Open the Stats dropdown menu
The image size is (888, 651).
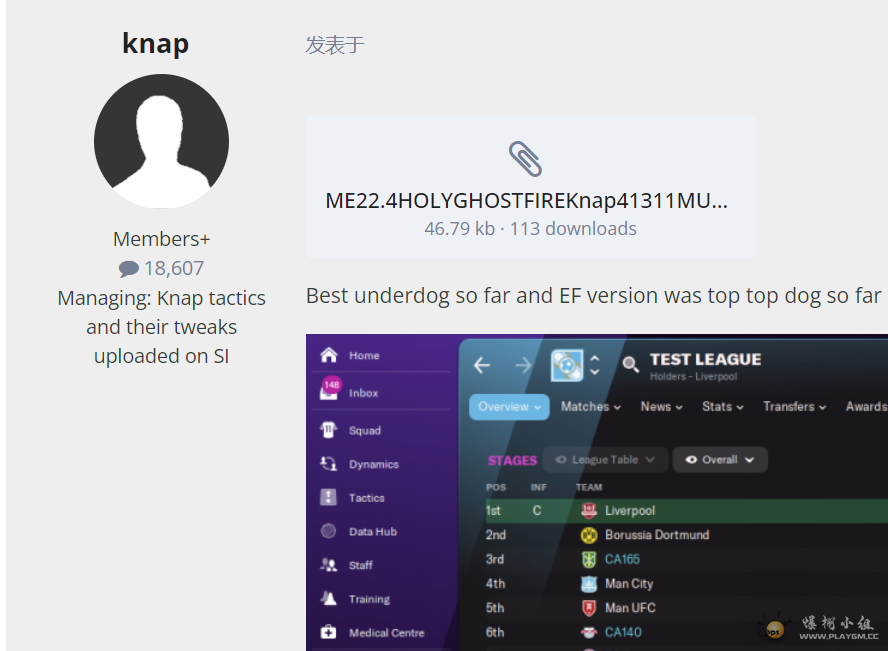click(x=723, y=407)
